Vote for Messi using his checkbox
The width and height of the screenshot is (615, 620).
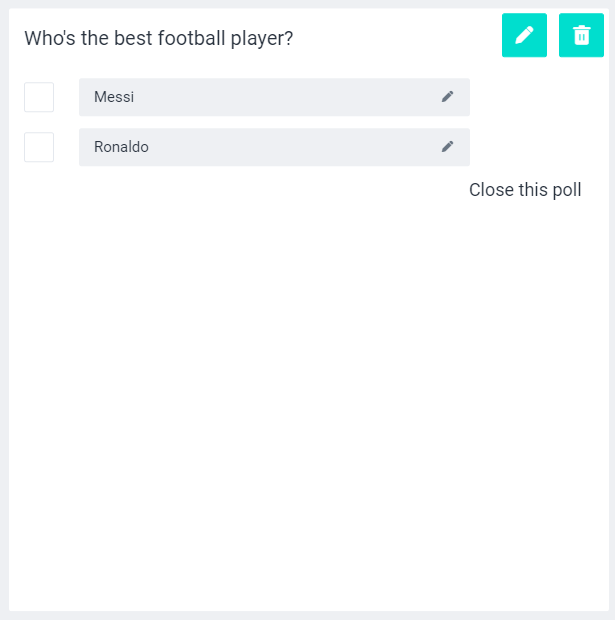click(39, 97)
